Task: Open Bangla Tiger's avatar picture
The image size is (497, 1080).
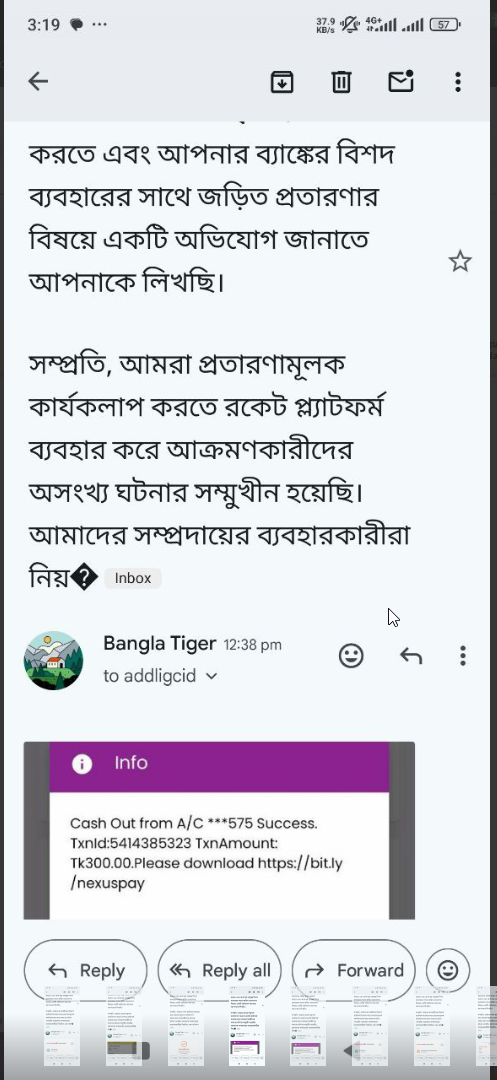Action: tap(54, 660)
